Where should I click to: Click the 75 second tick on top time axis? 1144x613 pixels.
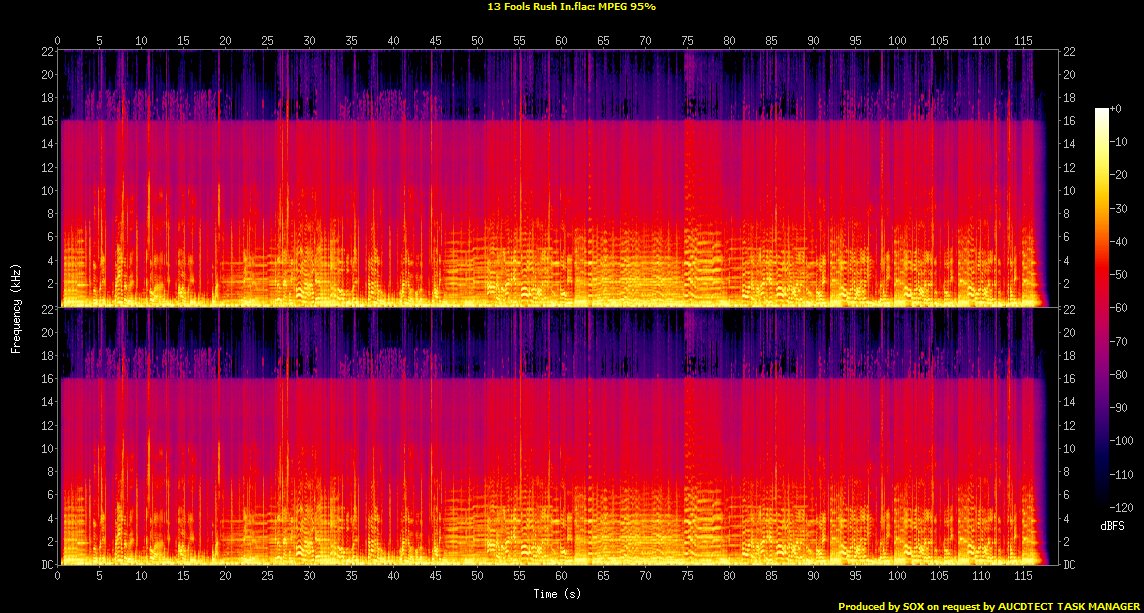(x=688, y=41)
